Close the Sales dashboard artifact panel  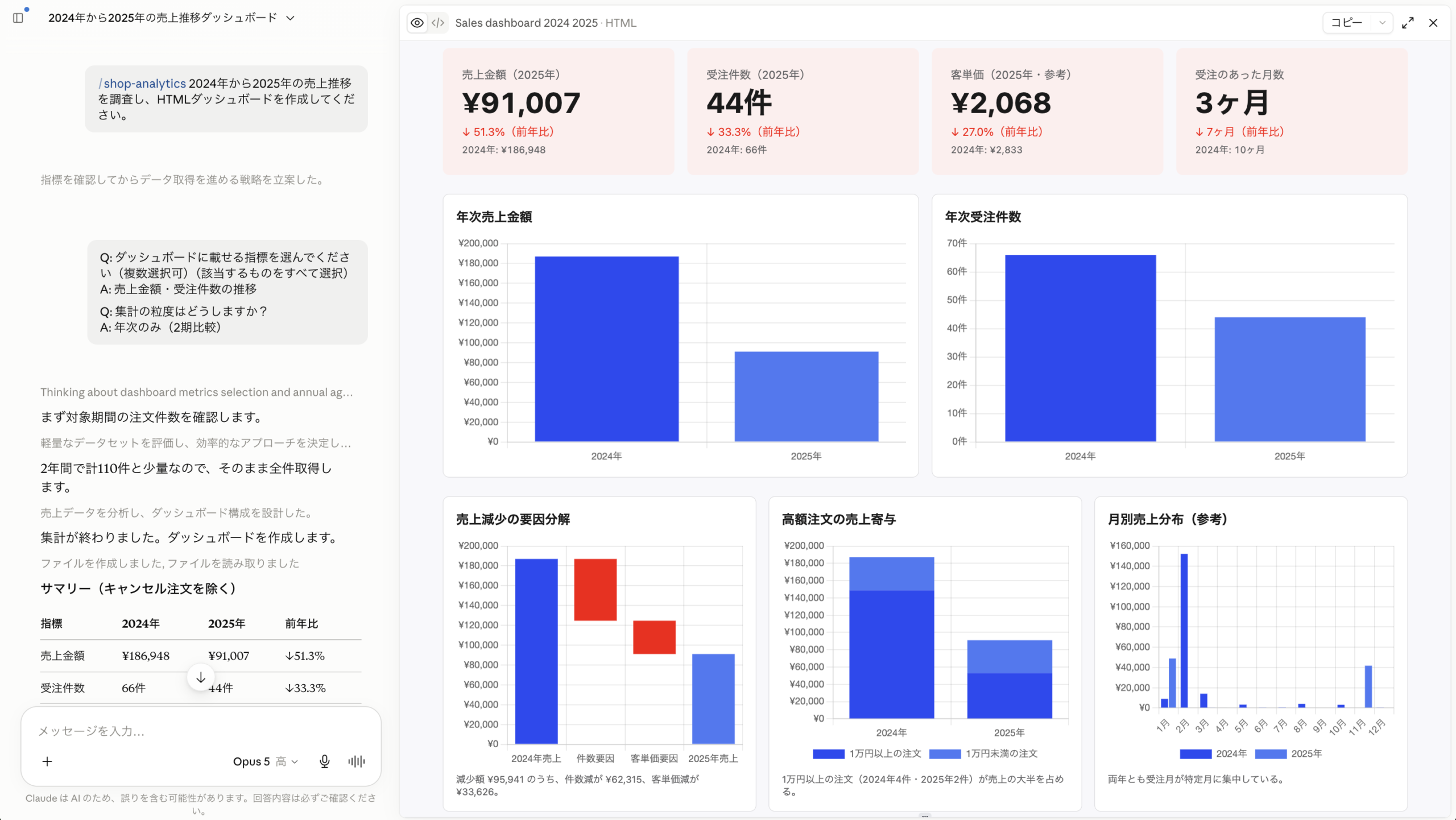coord(1433,23)
